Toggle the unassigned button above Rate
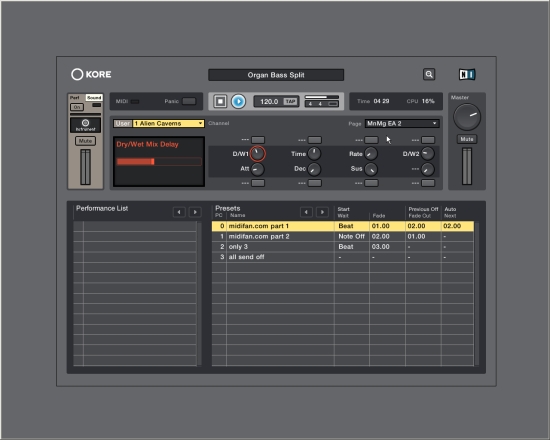Image resolution: width=550 pixels, height=440 pixels. (371, 140)
